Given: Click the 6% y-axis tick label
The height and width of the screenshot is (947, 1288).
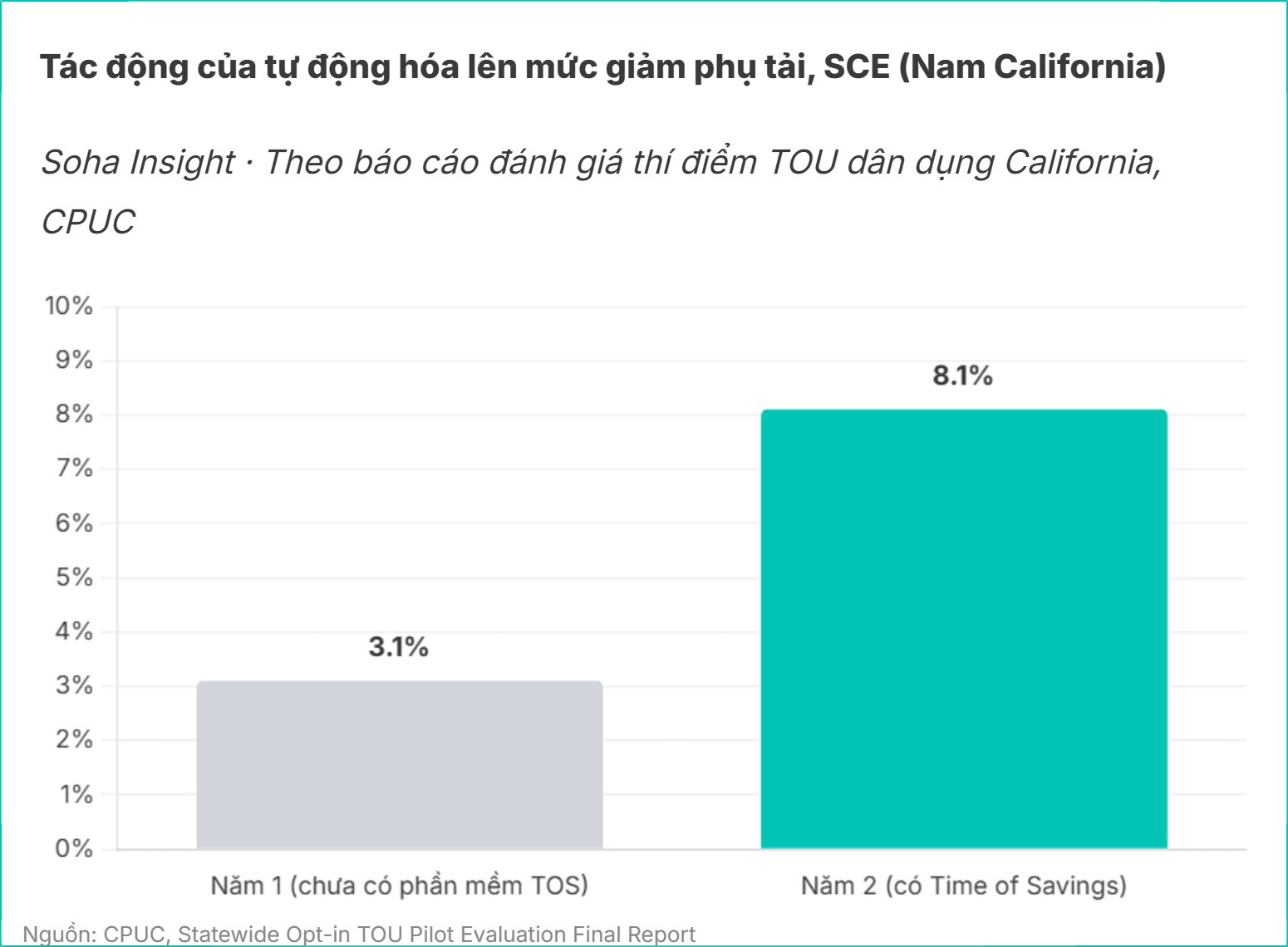Looking at the screenshot, I should click(x=74, y=523).
